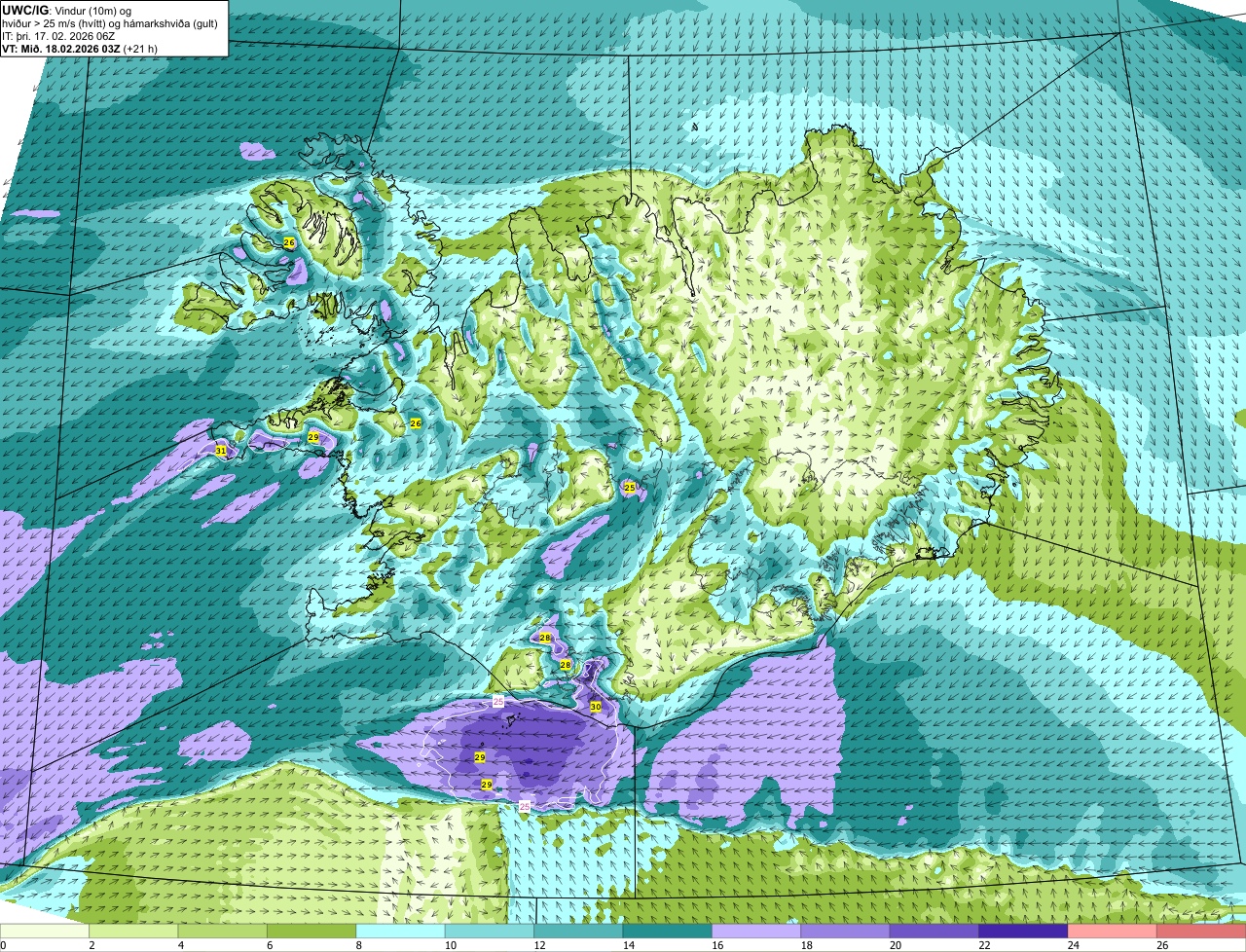Select the yellow gust label "31"
The height and width of the screenshot is (952, 1246).
[x=221, y=451]
